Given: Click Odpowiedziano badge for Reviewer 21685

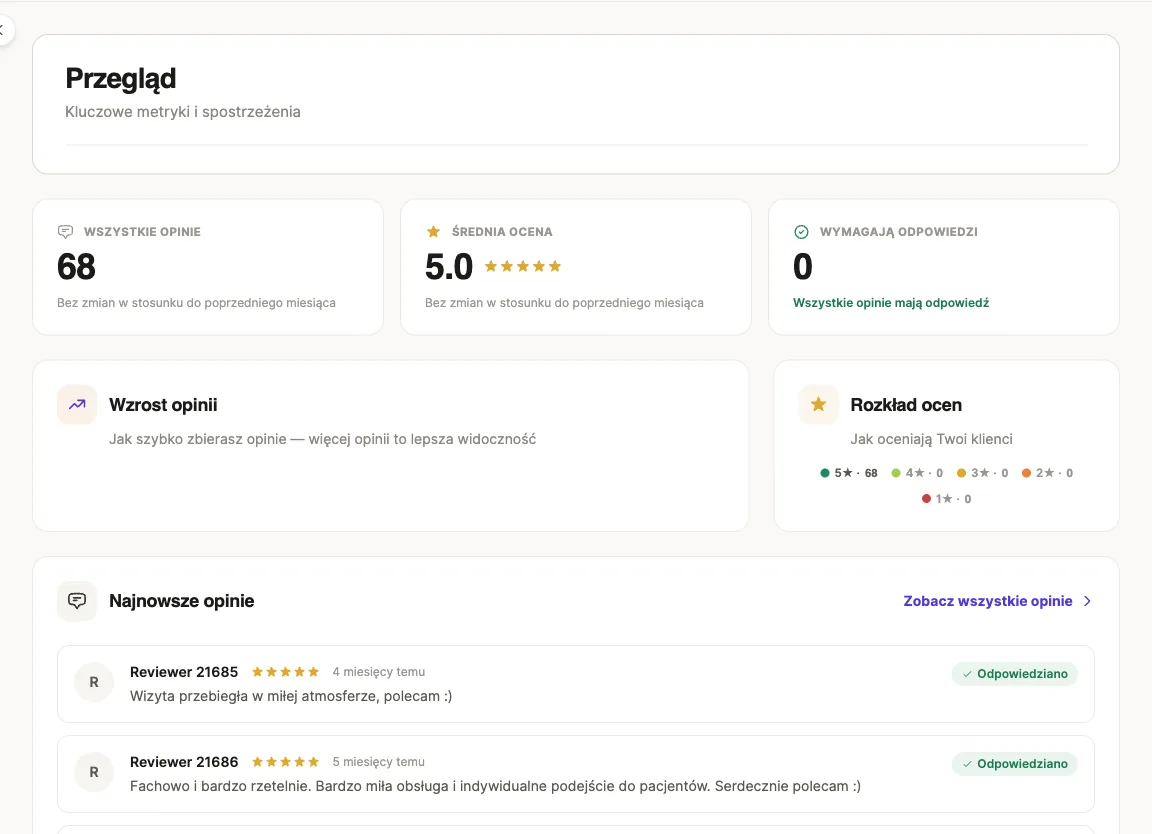Looking at the screenshot, I should (1015, 674).
